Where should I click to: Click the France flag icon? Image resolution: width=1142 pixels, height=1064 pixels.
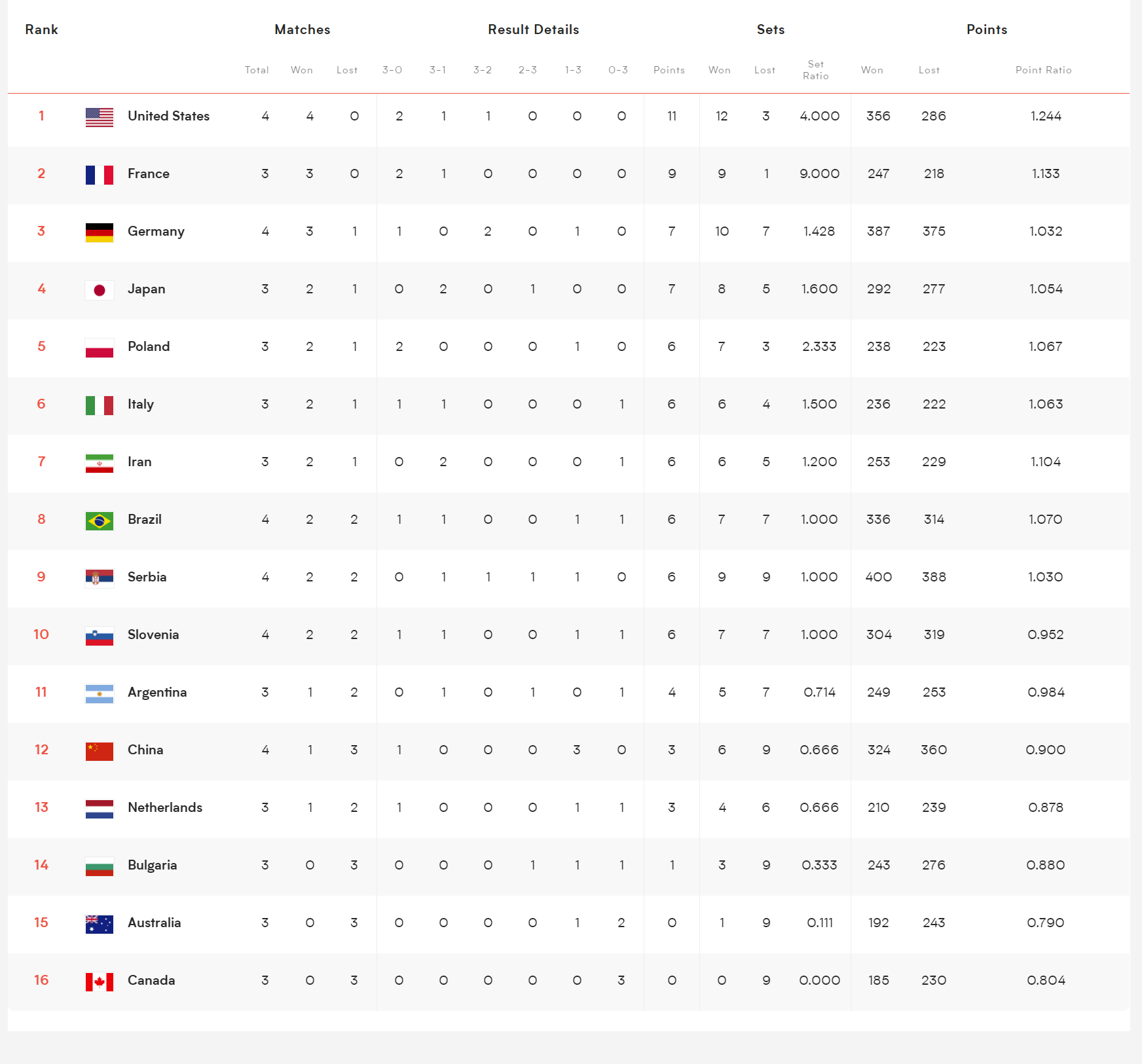(100, 175)
